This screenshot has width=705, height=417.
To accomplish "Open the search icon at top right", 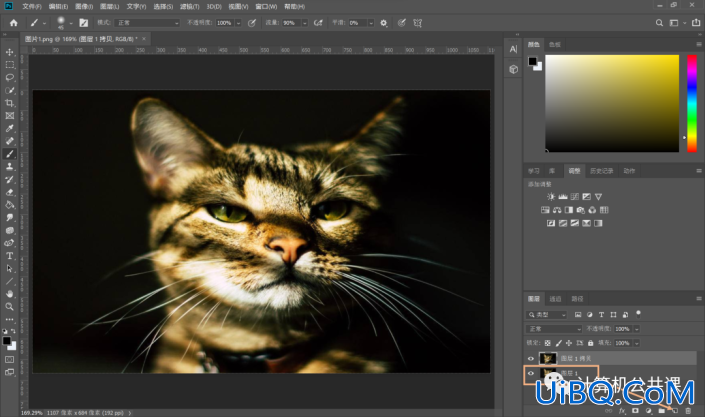I will pos(659,22).
